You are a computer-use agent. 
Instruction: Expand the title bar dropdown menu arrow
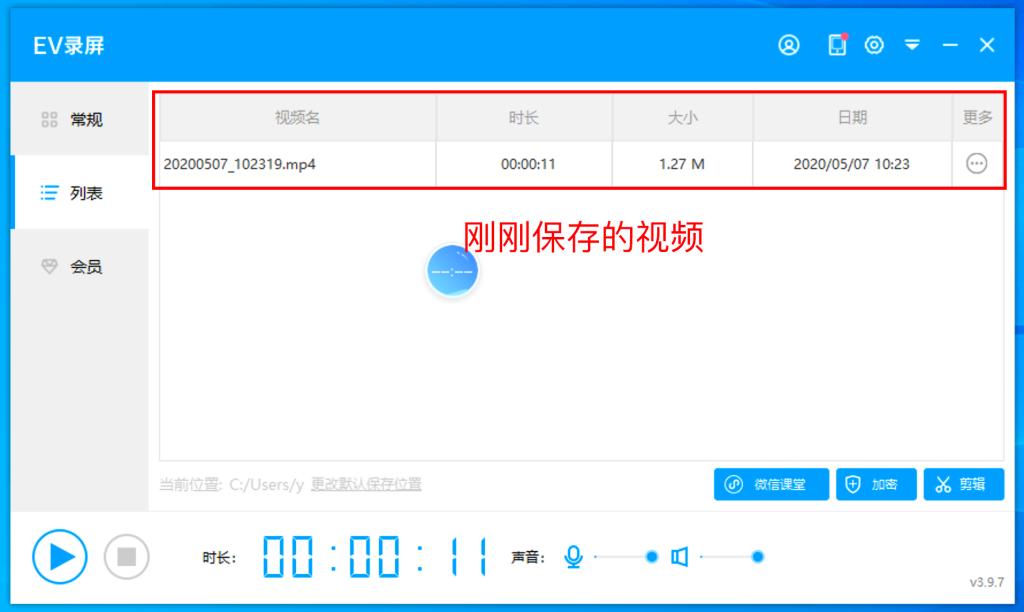(912, 45)
